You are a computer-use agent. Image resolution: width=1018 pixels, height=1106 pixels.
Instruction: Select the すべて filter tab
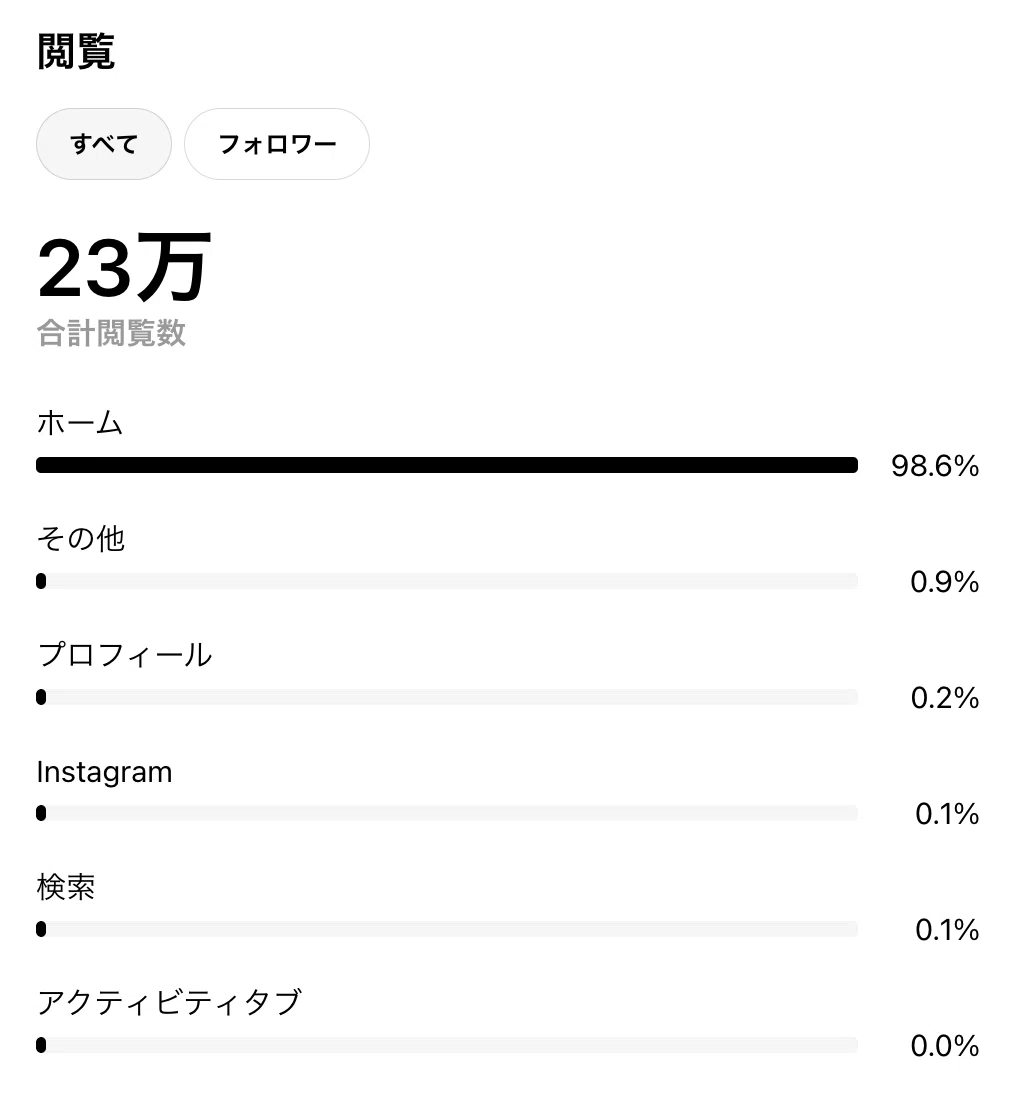(x=104, y=144)
